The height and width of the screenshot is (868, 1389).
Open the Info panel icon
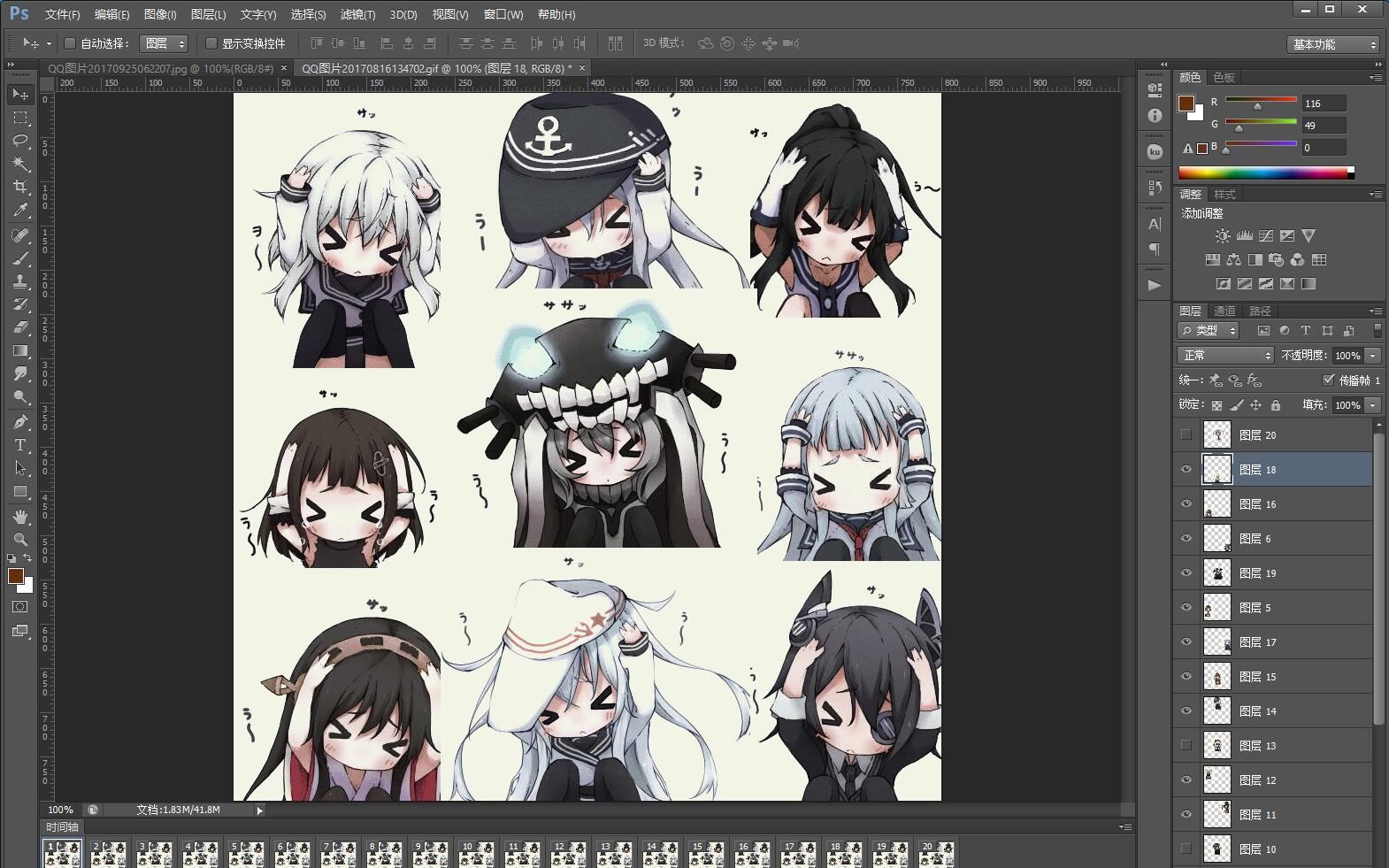(x=1155, y=115)
